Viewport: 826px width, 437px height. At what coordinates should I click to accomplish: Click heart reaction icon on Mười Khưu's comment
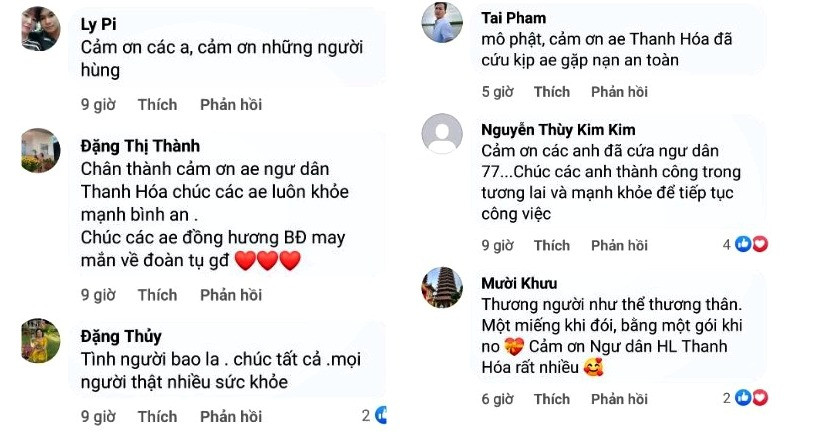759,398
